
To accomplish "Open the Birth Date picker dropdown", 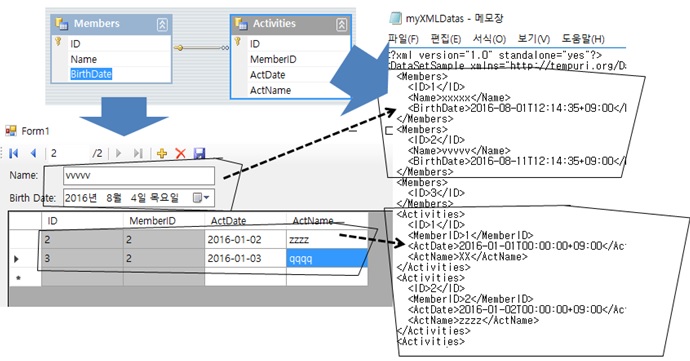I will point(202,198).
